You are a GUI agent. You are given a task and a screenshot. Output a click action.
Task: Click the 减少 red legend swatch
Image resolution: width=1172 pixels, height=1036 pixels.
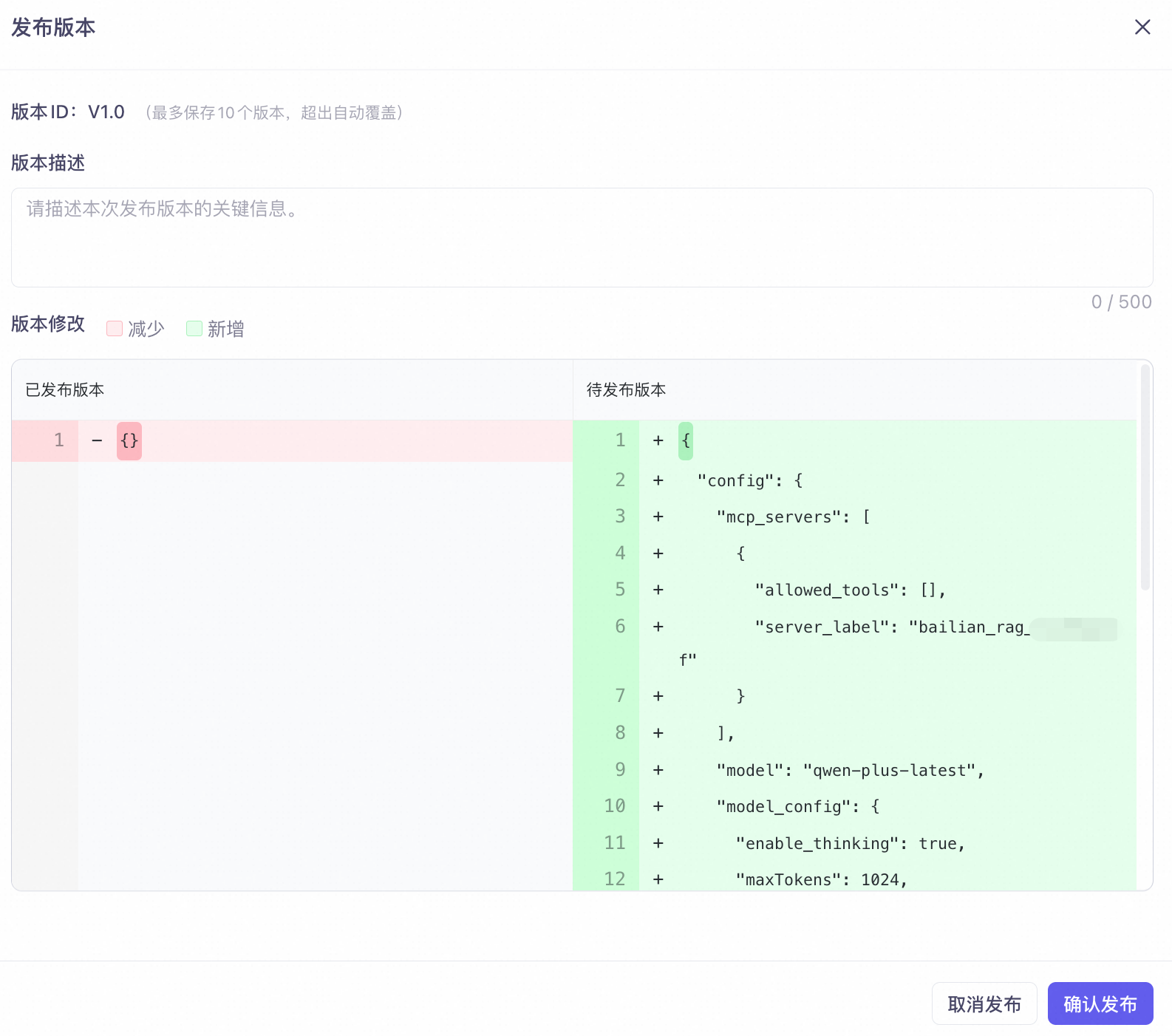tap(115, 329)
